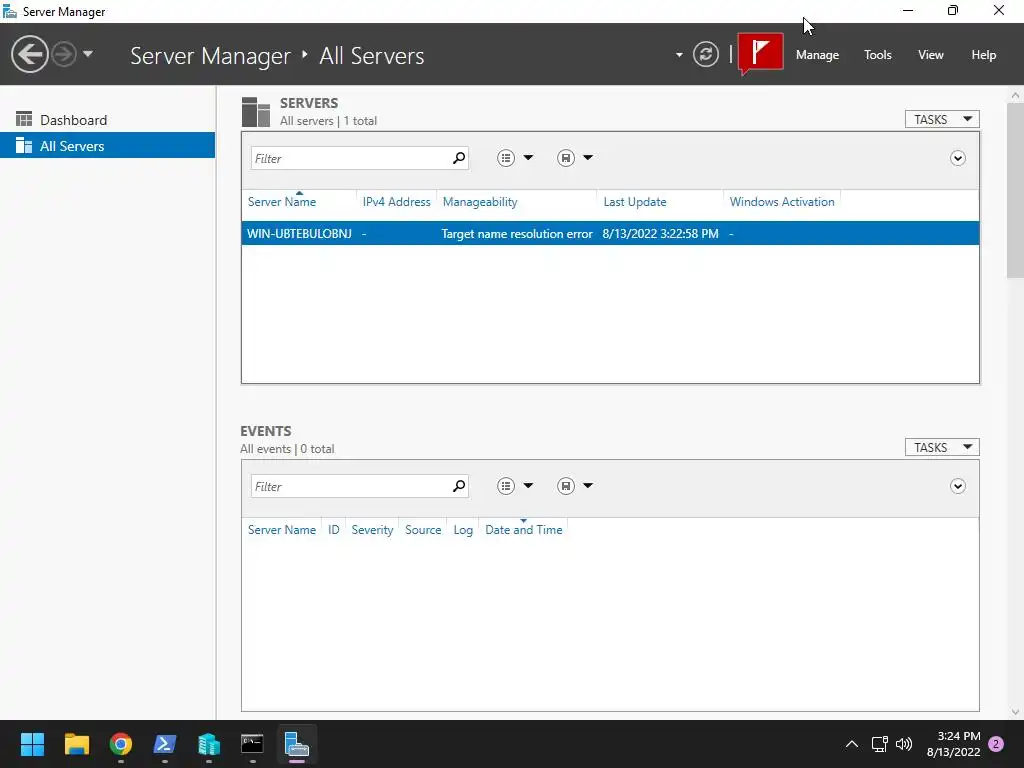Open File Explorer from the taskbar
Image resolution: width=1024 pixels, height=768 pixels.
click(76, 744)
